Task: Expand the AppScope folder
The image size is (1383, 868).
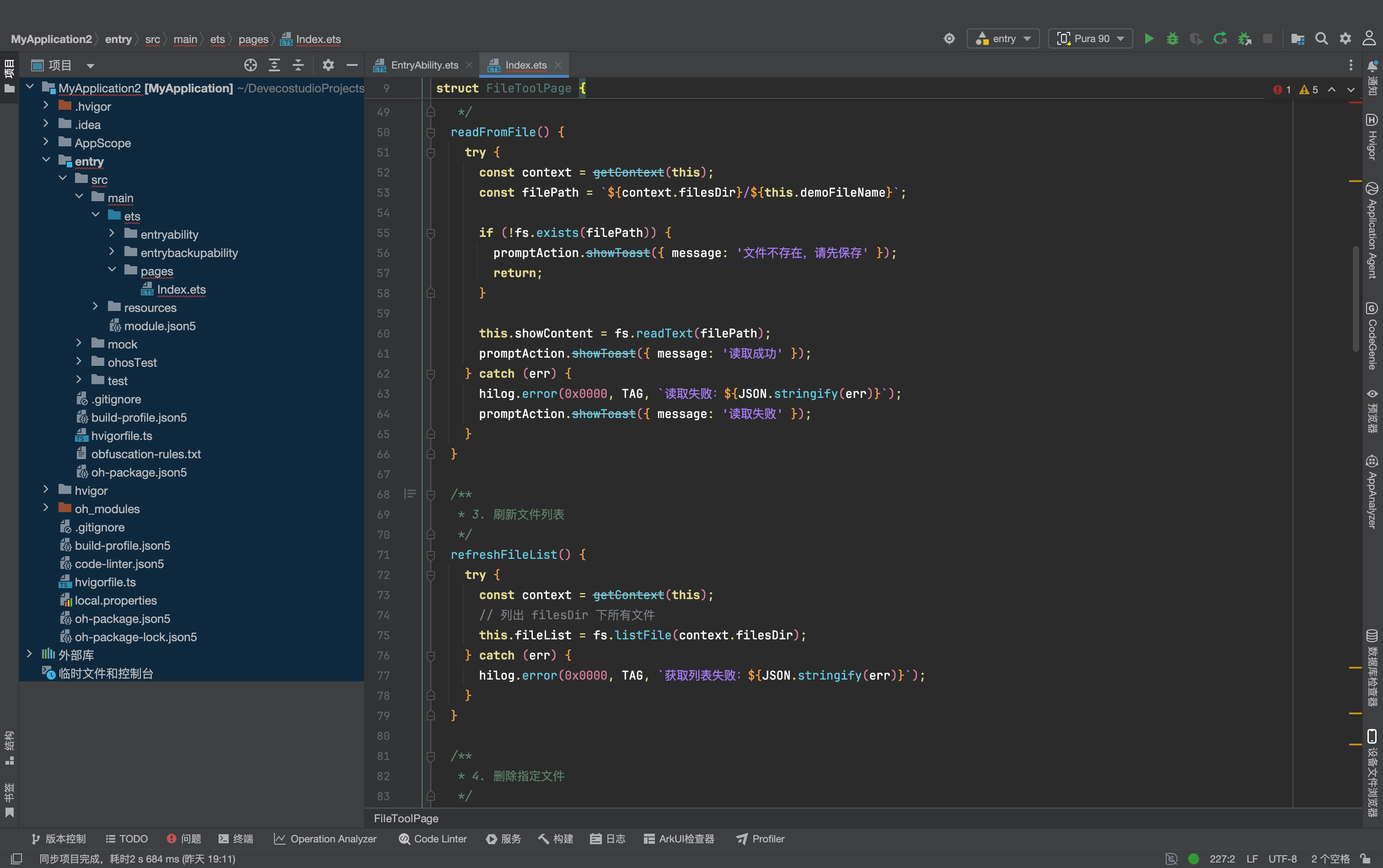Action: pos(46,142)
